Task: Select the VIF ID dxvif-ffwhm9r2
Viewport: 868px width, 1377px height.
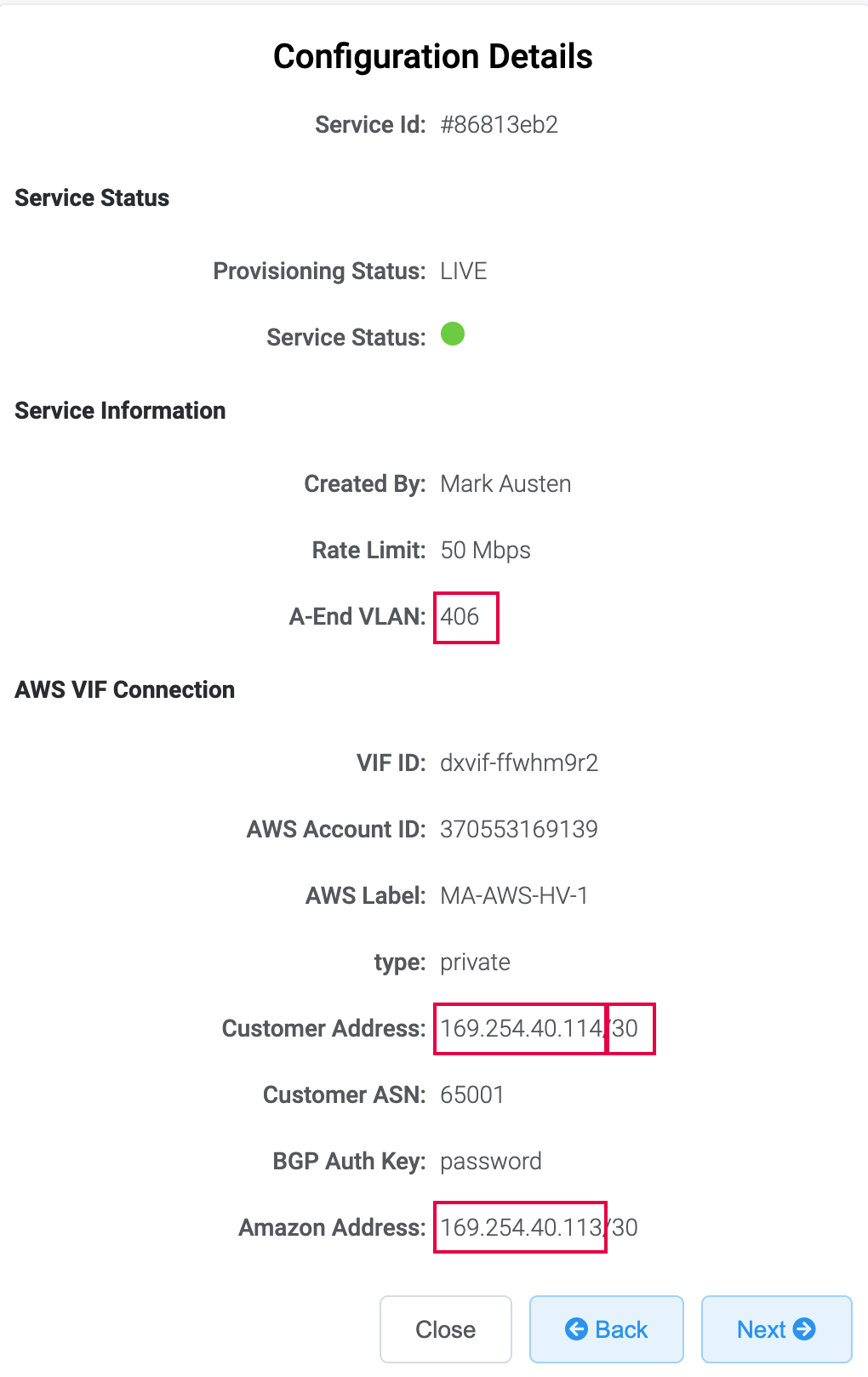Action: pyautogui.click(x=518, y=763)
